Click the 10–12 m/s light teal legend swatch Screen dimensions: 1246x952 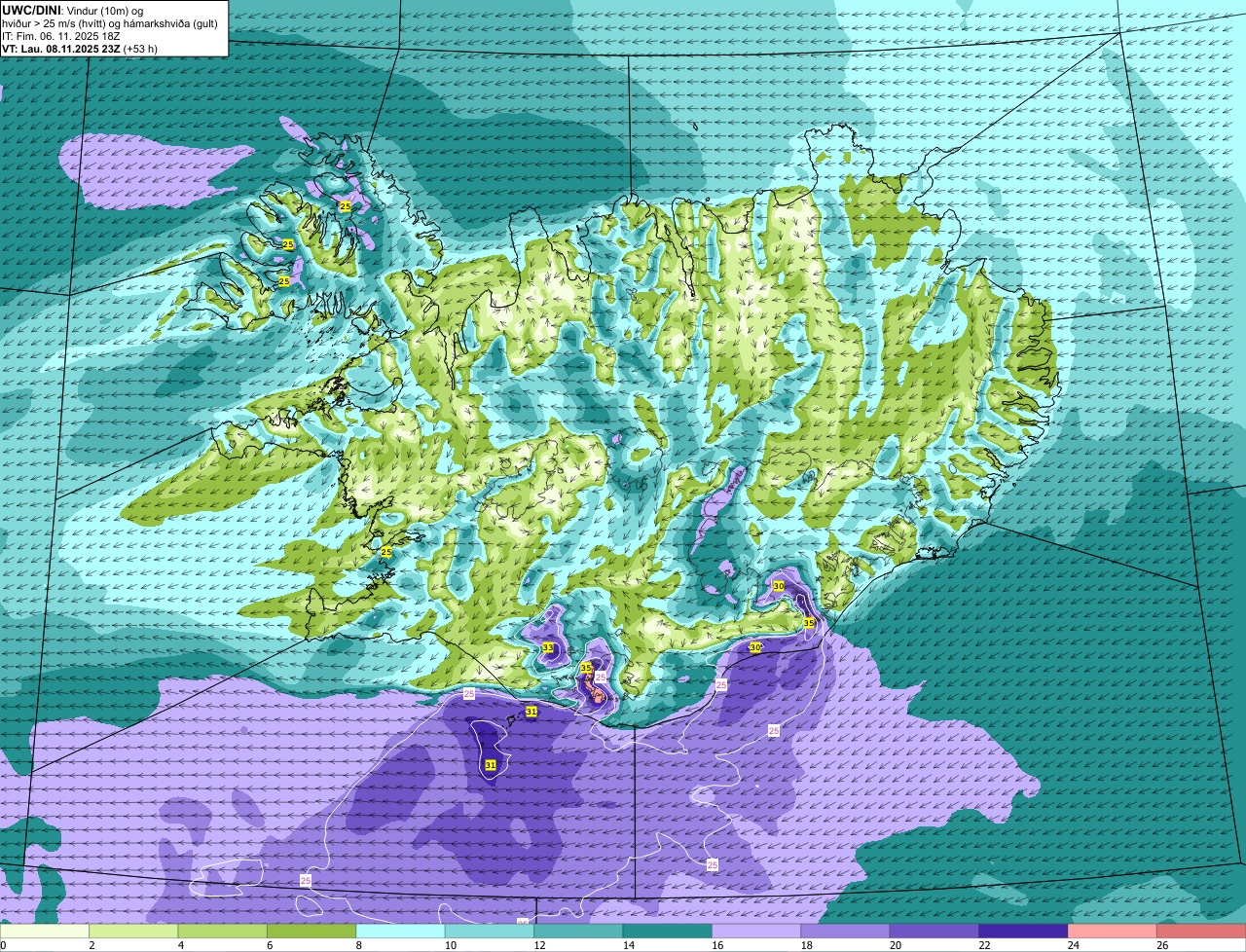click(490, 932)
